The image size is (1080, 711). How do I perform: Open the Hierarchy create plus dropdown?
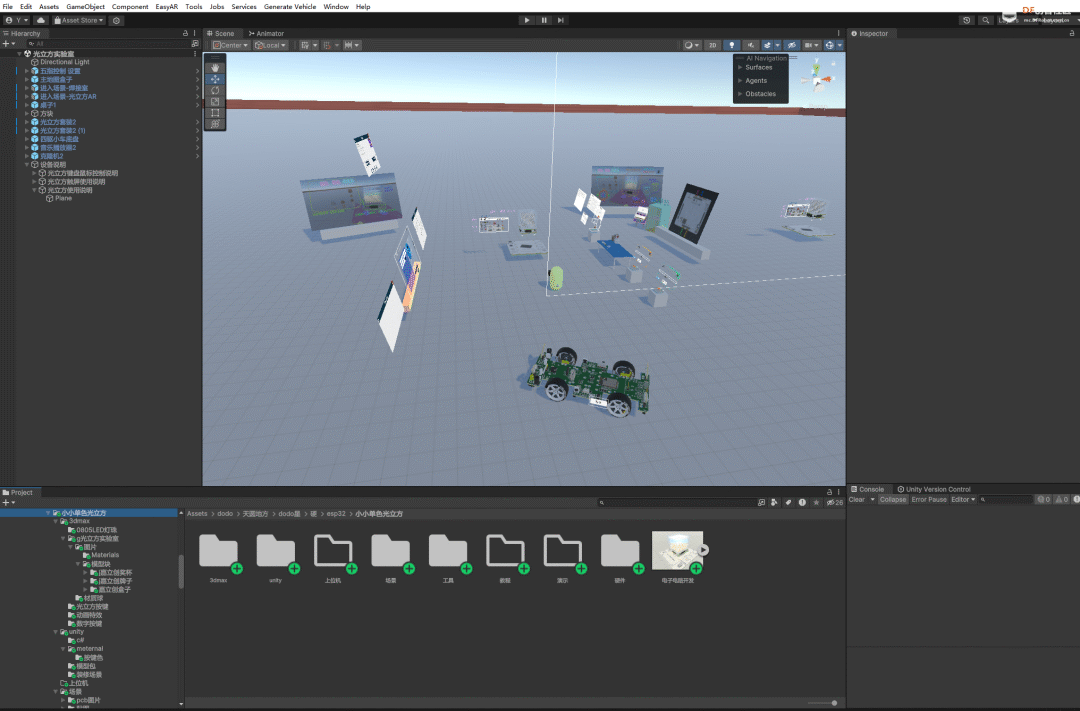(x=8, y=43)
